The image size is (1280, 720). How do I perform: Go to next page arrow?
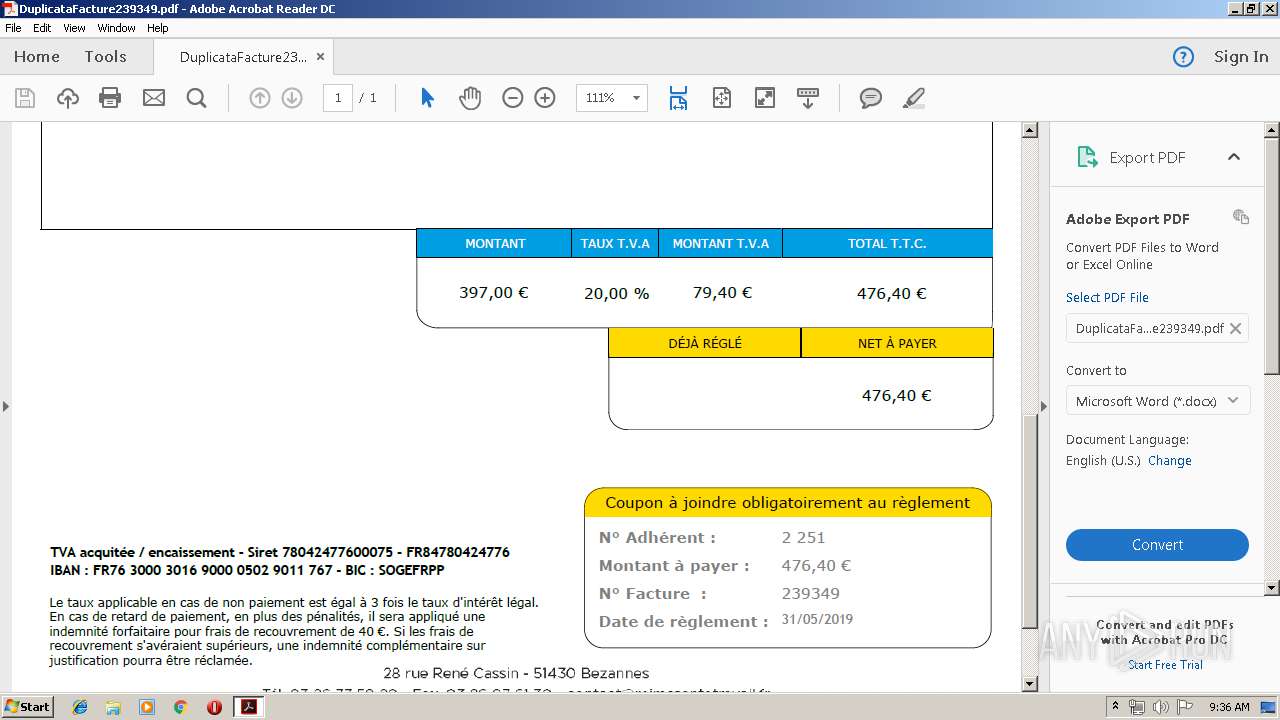[292, 98]
